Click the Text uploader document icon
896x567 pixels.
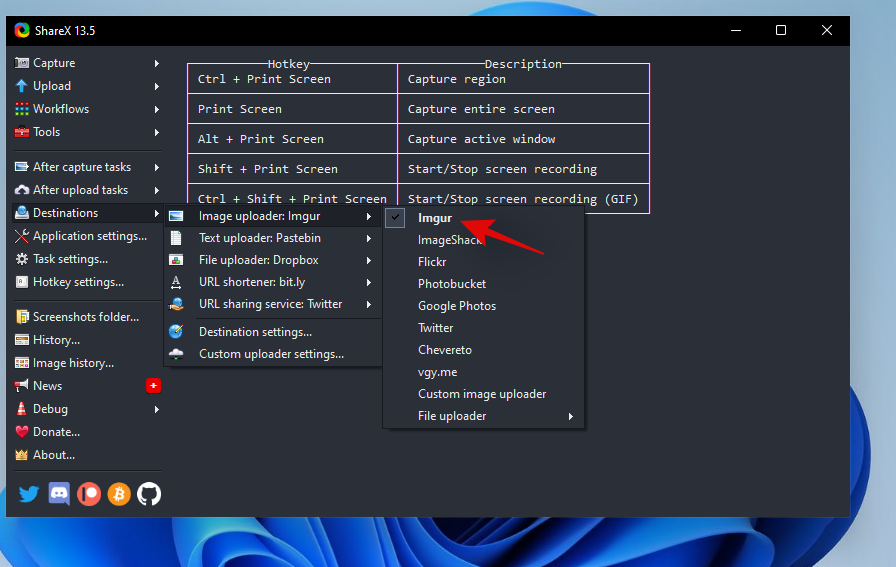coord(176,238)
